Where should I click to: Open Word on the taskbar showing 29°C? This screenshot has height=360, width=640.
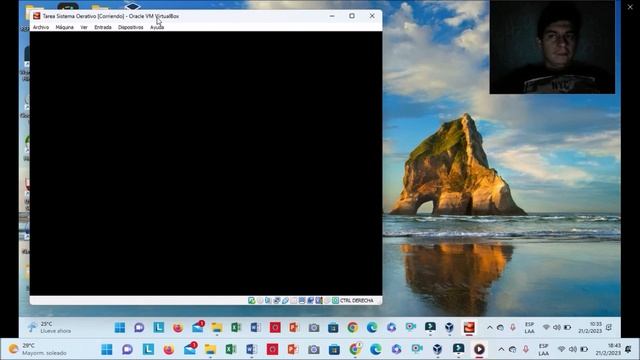[251, 349]
